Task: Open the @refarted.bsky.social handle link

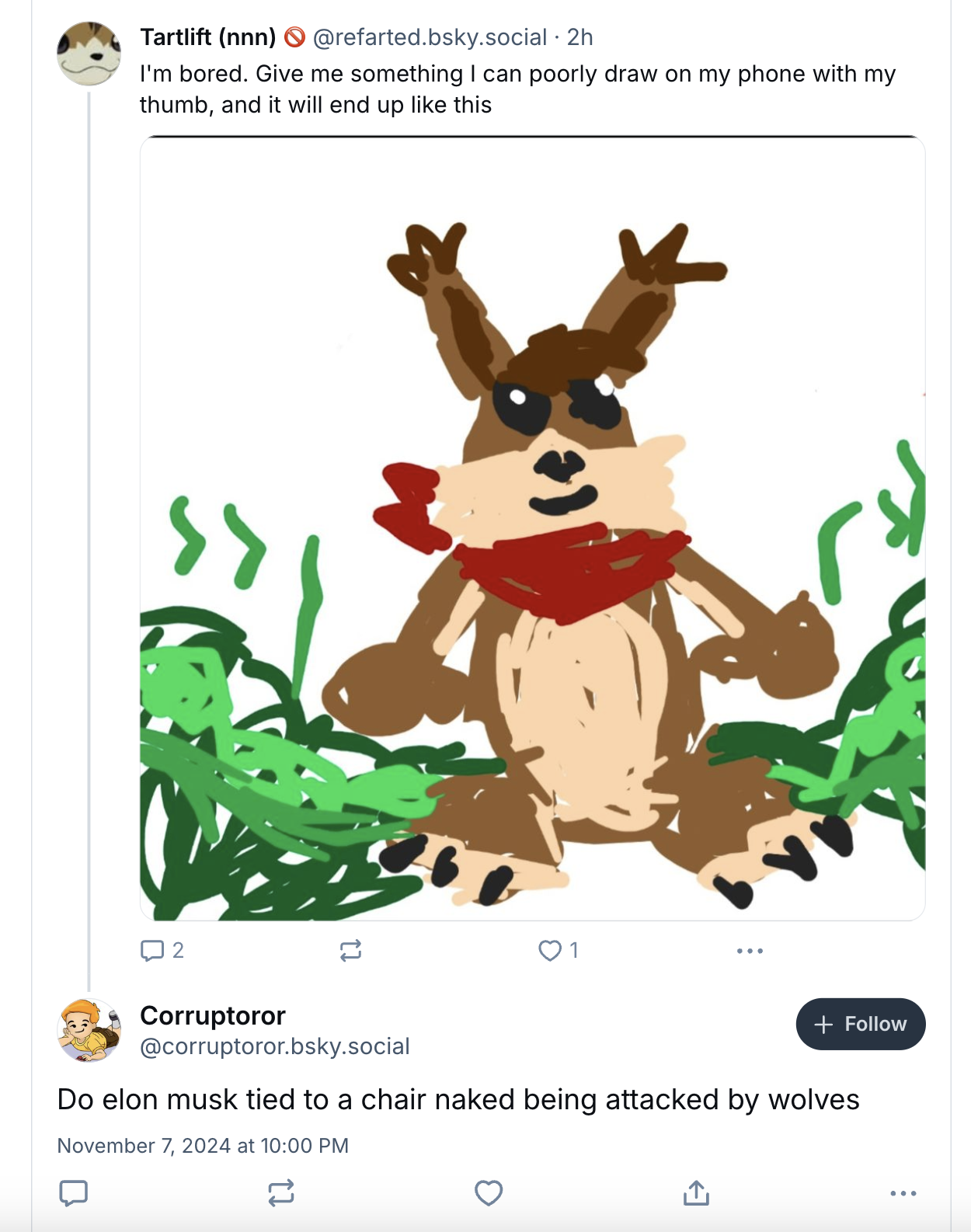Action: click(x=430, y=37)
